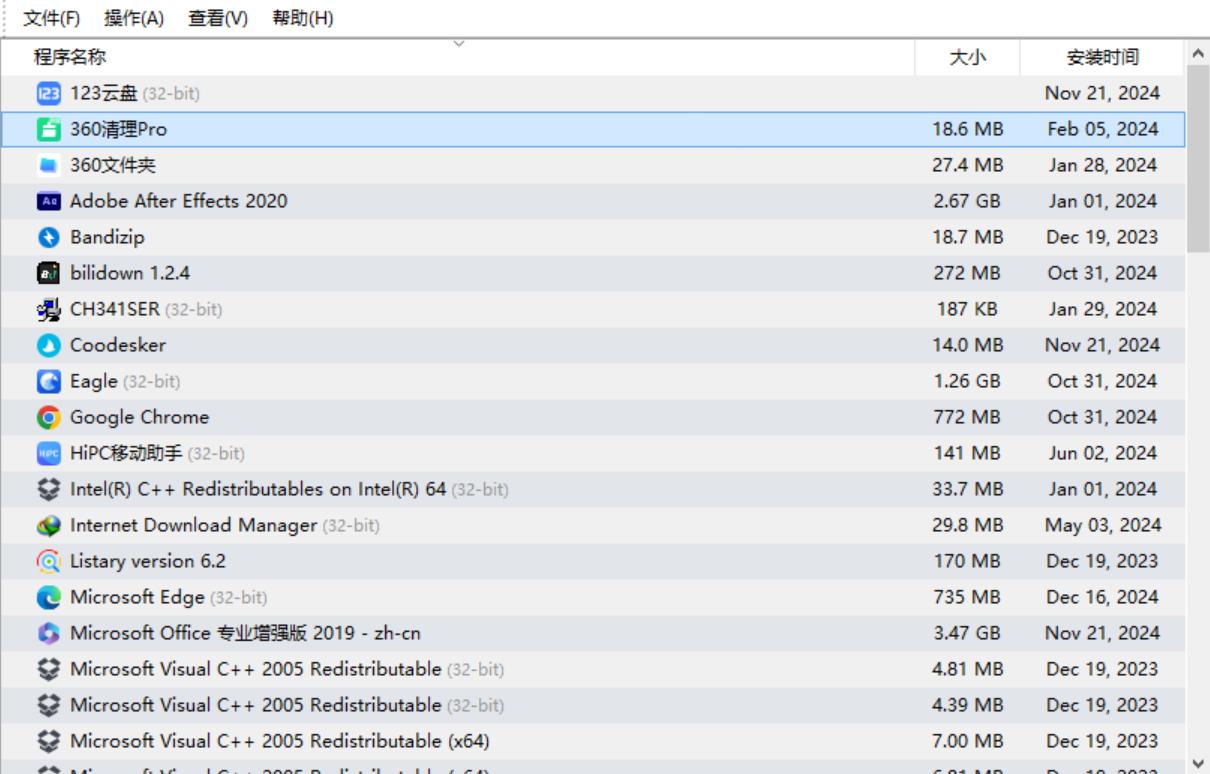Click the Jun 02, 2024 install date
Viewport: 1210px width, 774px height.
[x=1103, y=453]
